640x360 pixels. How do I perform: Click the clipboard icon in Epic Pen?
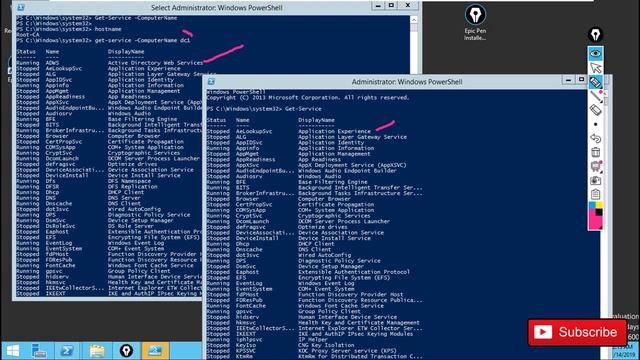coord(596,194)
